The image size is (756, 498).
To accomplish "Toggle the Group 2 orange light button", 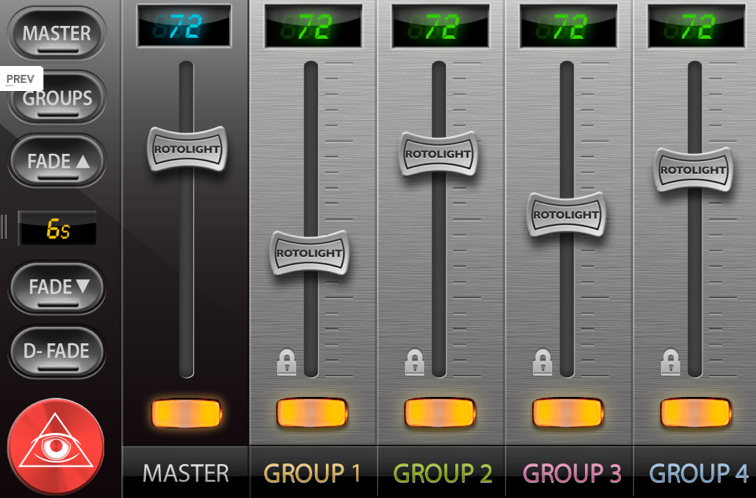I will (x=440, y=413).
